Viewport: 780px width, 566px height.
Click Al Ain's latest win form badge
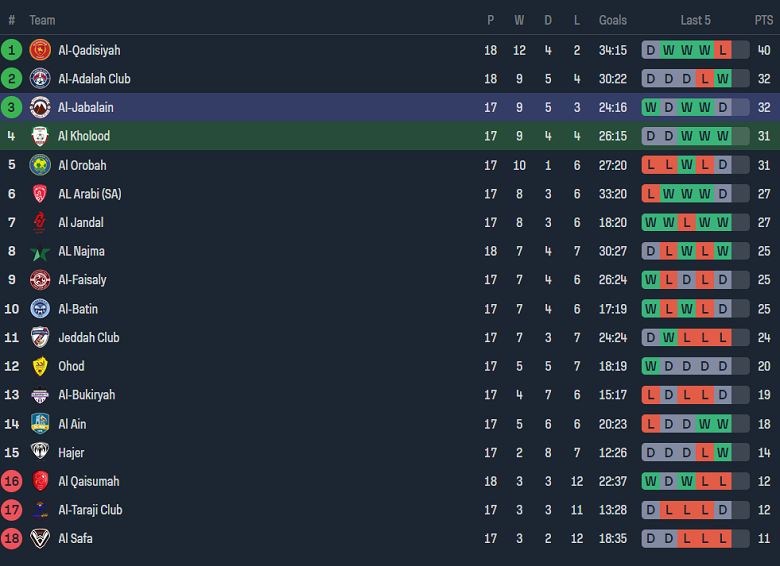point(722,424)
